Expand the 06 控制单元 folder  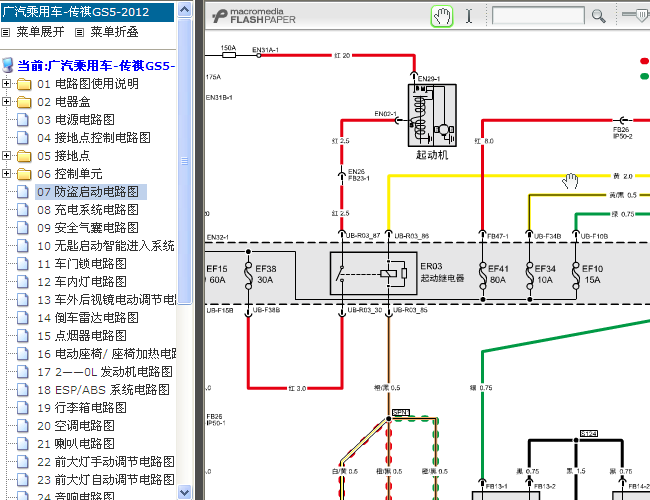pyautogui.click(x=6, y=174)
